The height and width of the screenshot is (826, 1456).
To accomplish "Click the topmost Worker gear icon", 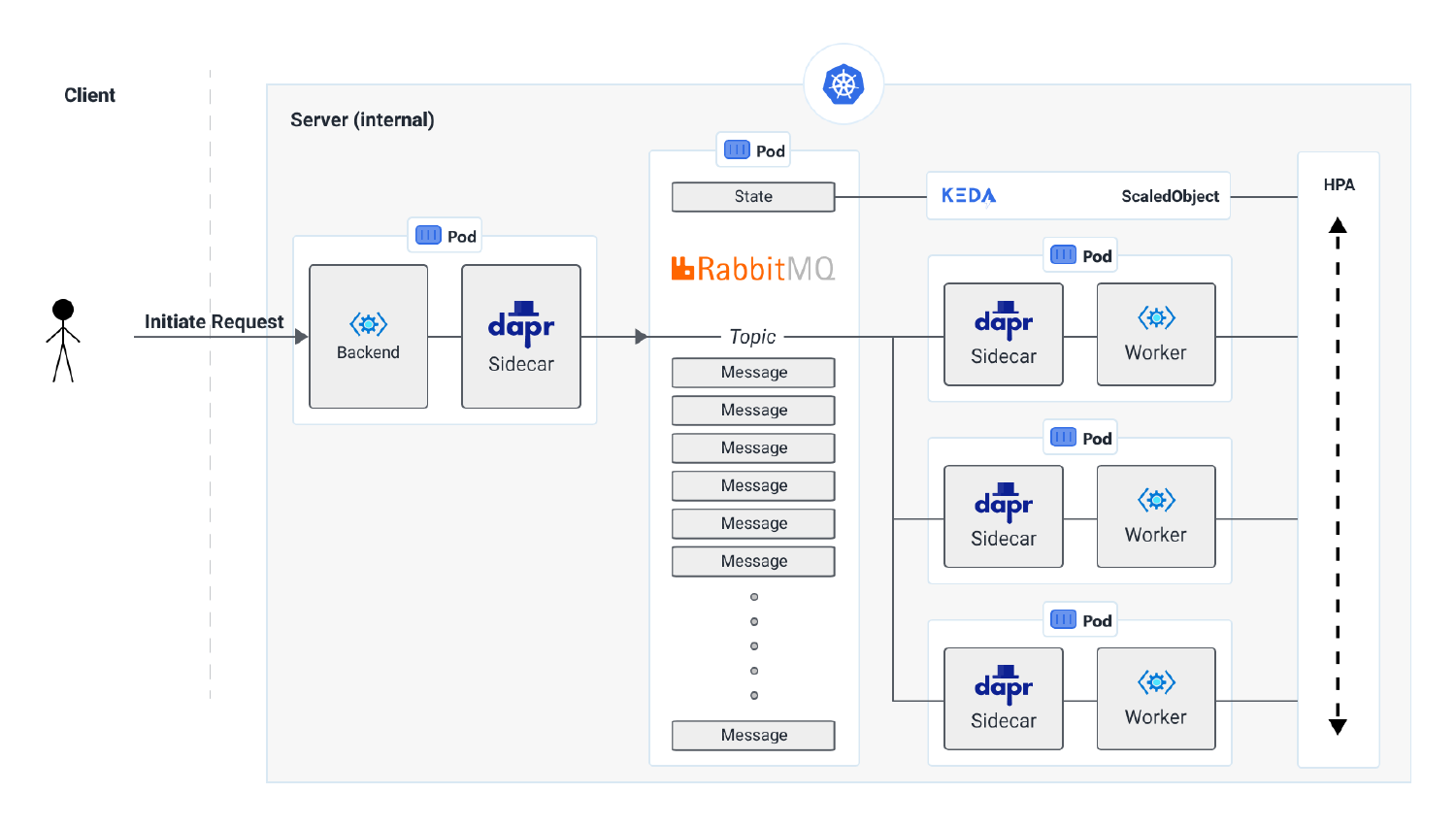I will click(x=1156, y=317).
